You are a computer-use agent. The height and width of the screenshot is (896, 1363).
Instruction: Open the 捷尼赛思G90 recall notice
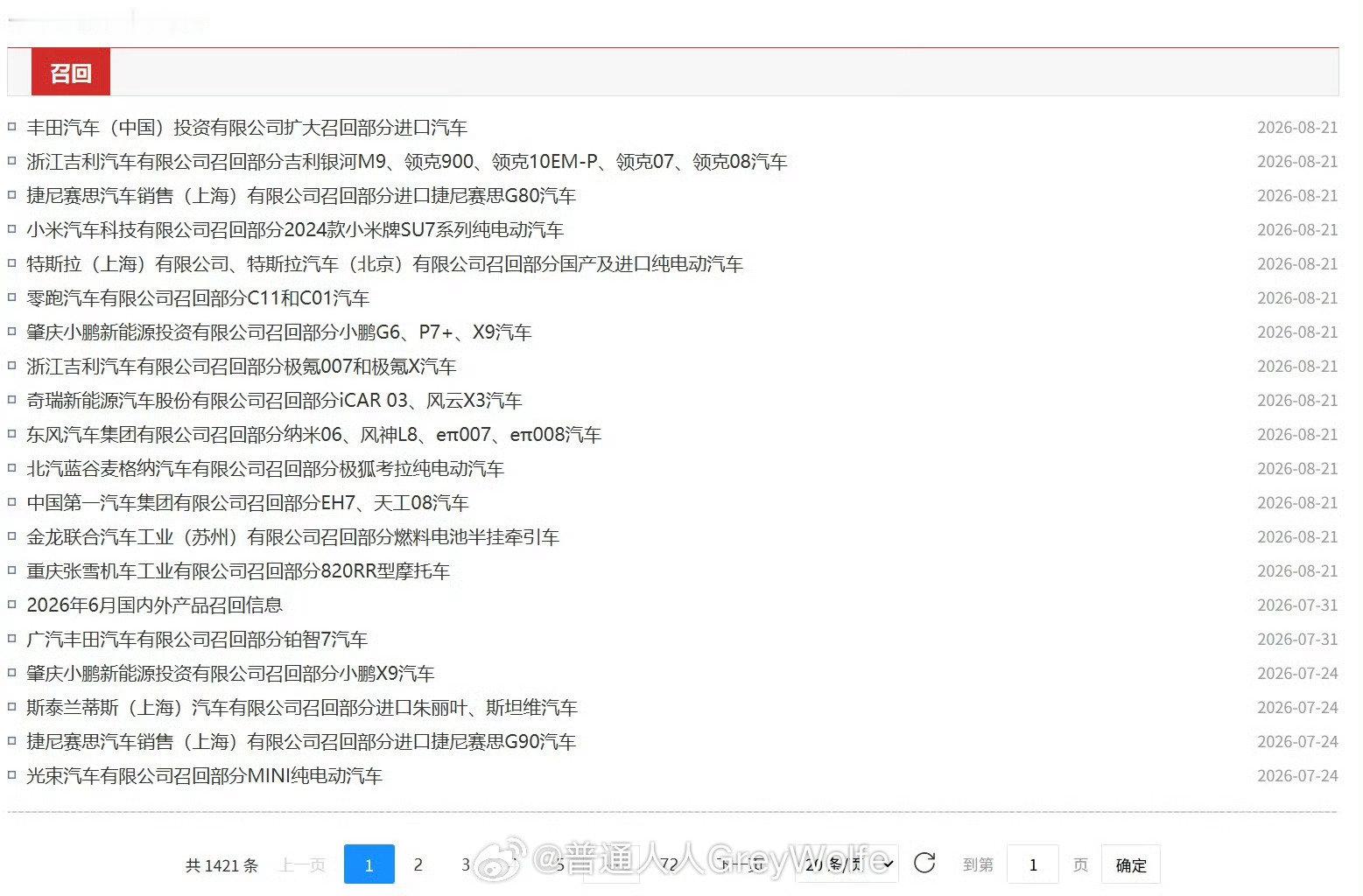click(301, 742)
